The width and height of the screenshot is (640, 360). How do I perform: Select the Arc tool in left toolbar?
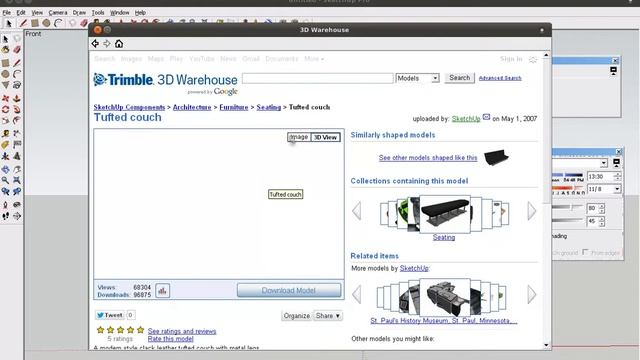click(x=17, y=74)
